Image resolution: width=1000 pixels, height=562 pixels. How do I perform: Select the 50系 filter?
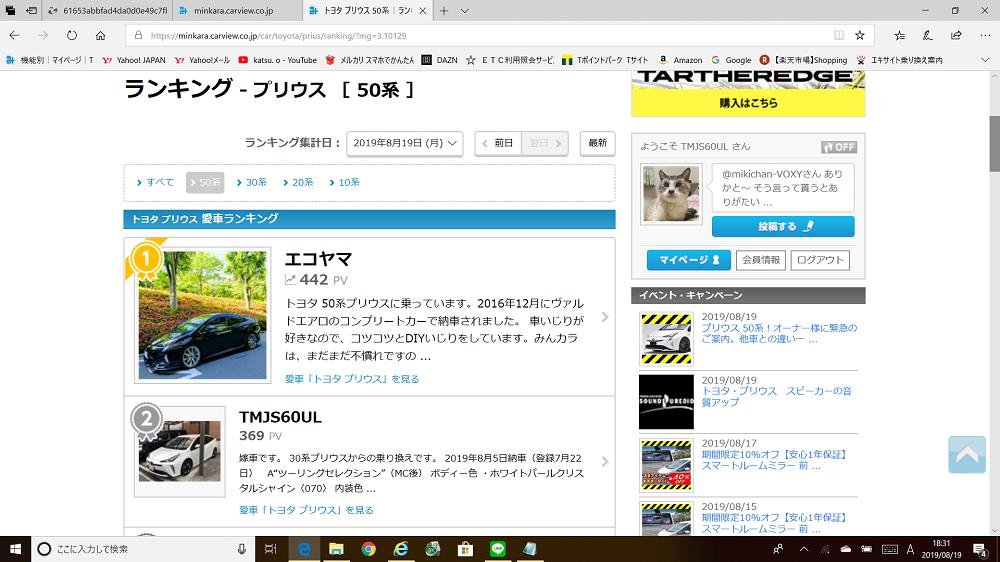coord(205,182)
